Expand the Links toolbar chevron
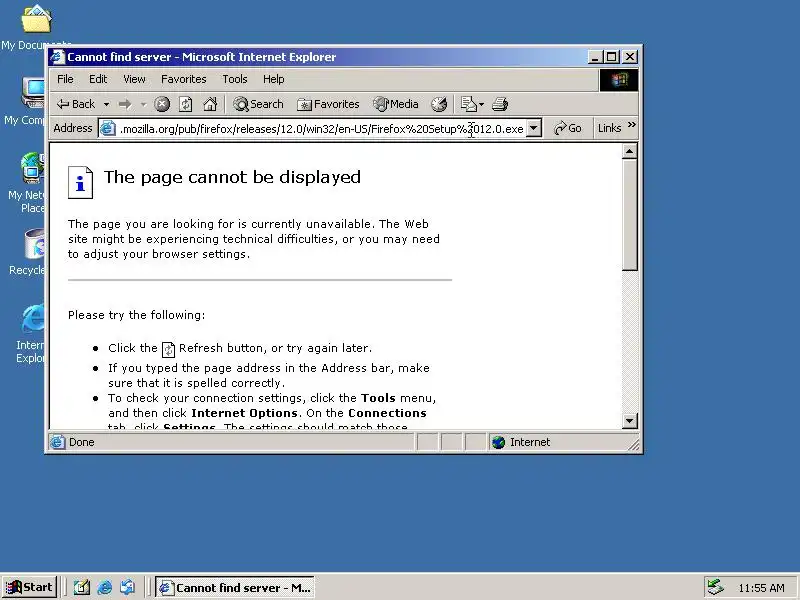Viewport: 800px width, 600px height. [632, 125]
